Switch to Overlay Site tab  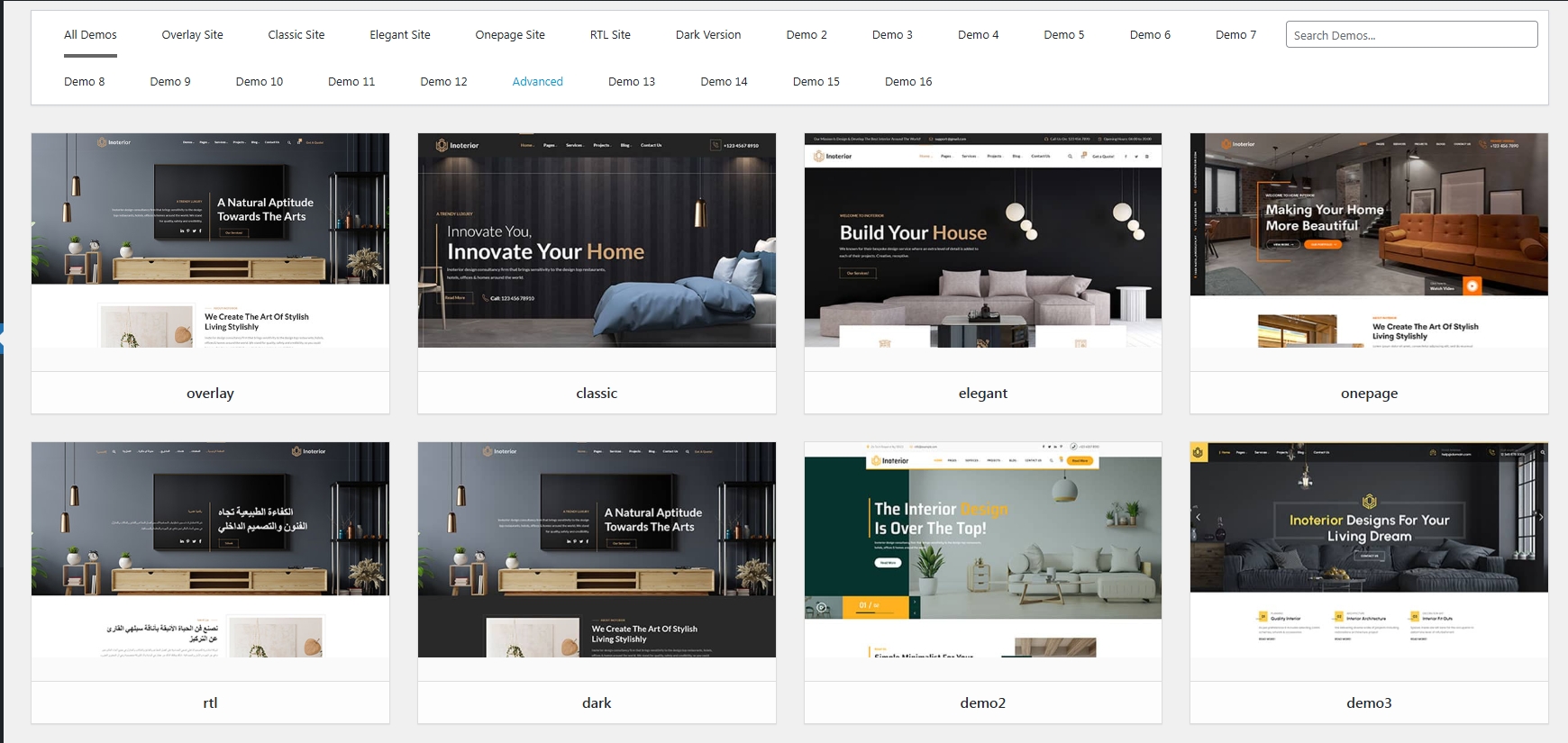click(x=192, y=35)
